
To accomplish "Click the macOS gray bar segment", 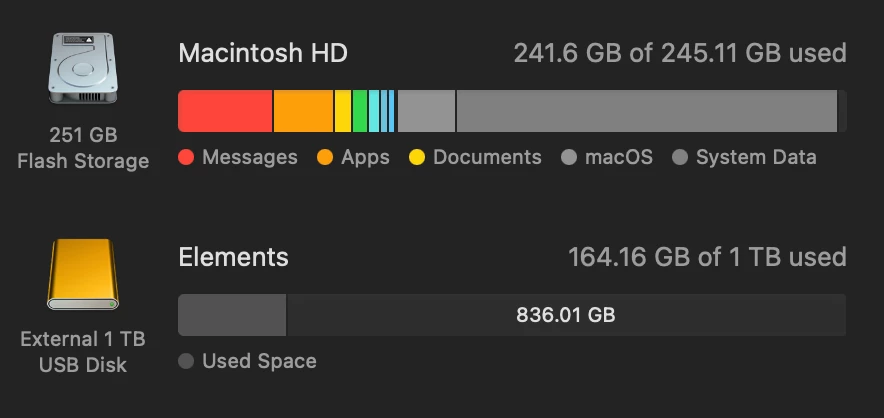I will point(426,111).
